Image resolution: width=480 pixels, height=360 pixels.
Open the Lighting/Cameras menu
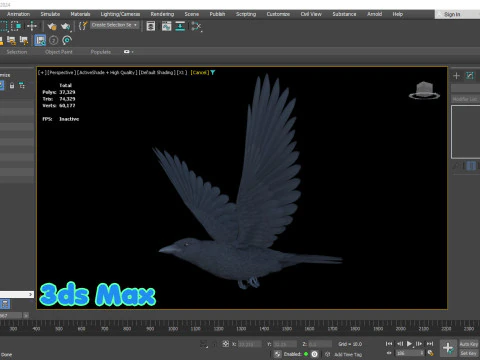[x=120, y=14]
